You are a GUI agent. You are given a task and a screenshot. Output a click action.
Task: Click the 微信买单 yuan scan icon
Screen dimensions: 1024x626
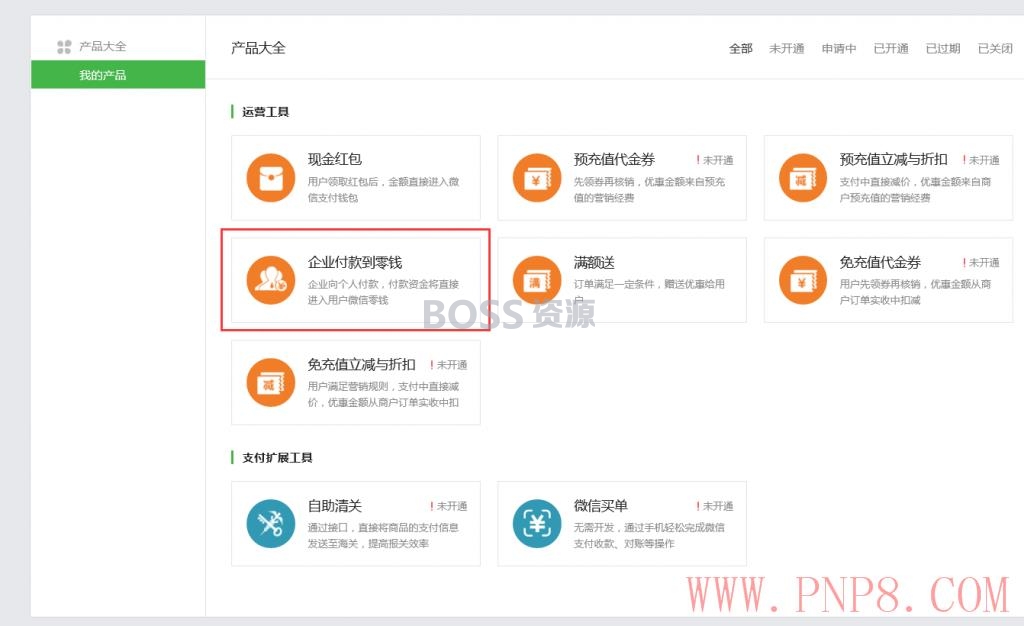tap(537, 524)
